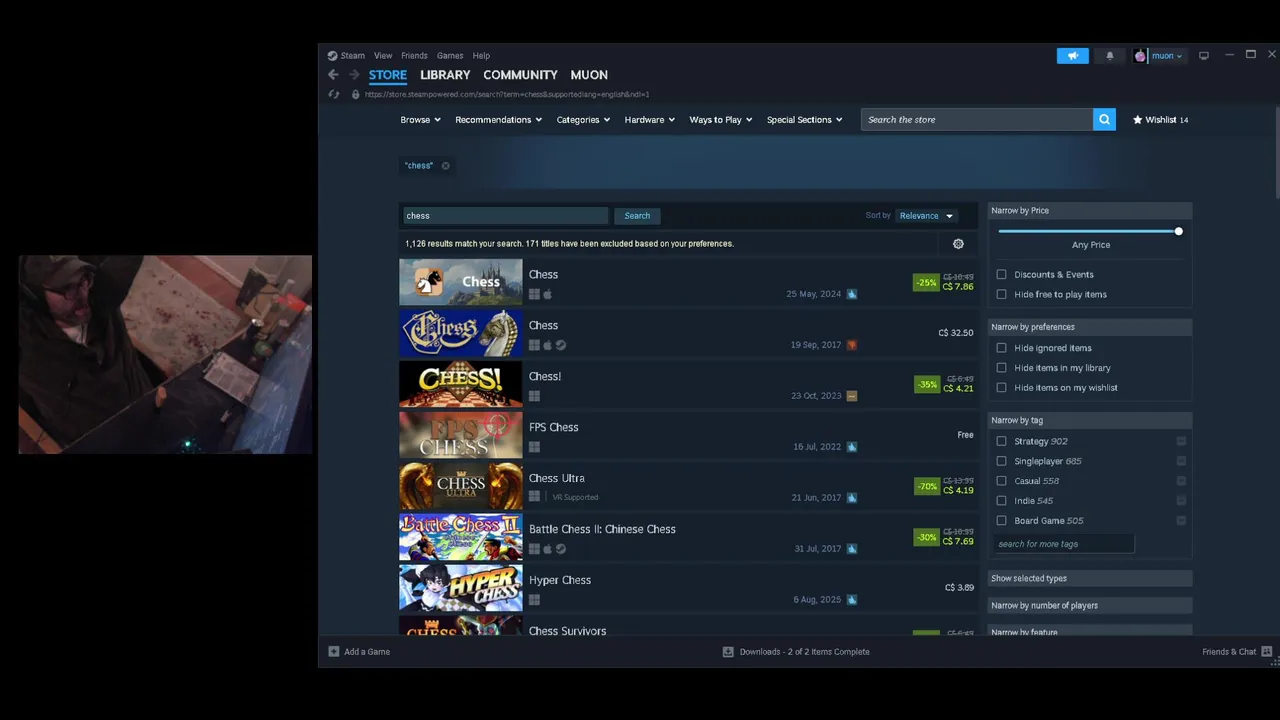
Task: Expand Show selected types section
Action: 1090,579
